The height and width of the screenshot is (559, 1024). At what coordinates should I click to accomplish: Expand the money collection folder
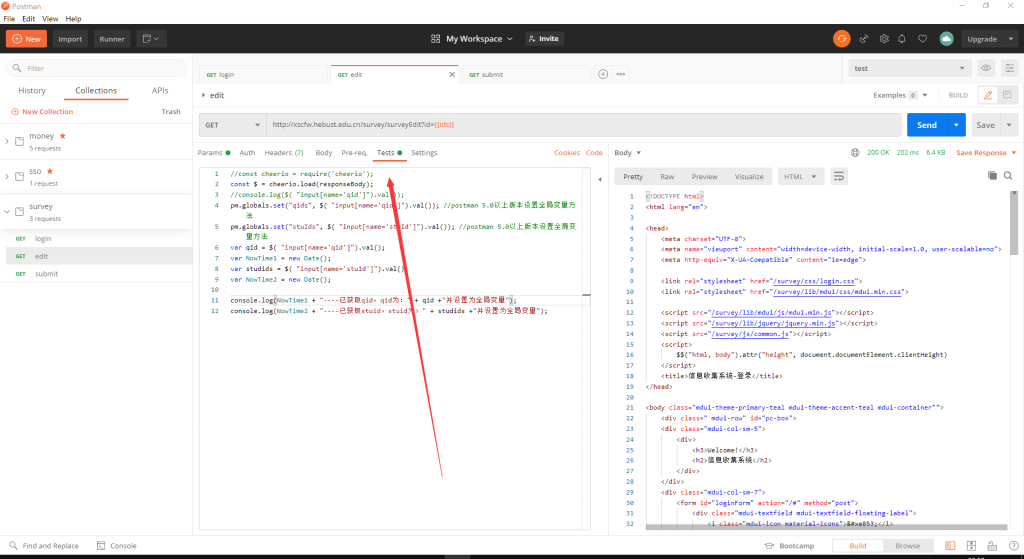8,141
